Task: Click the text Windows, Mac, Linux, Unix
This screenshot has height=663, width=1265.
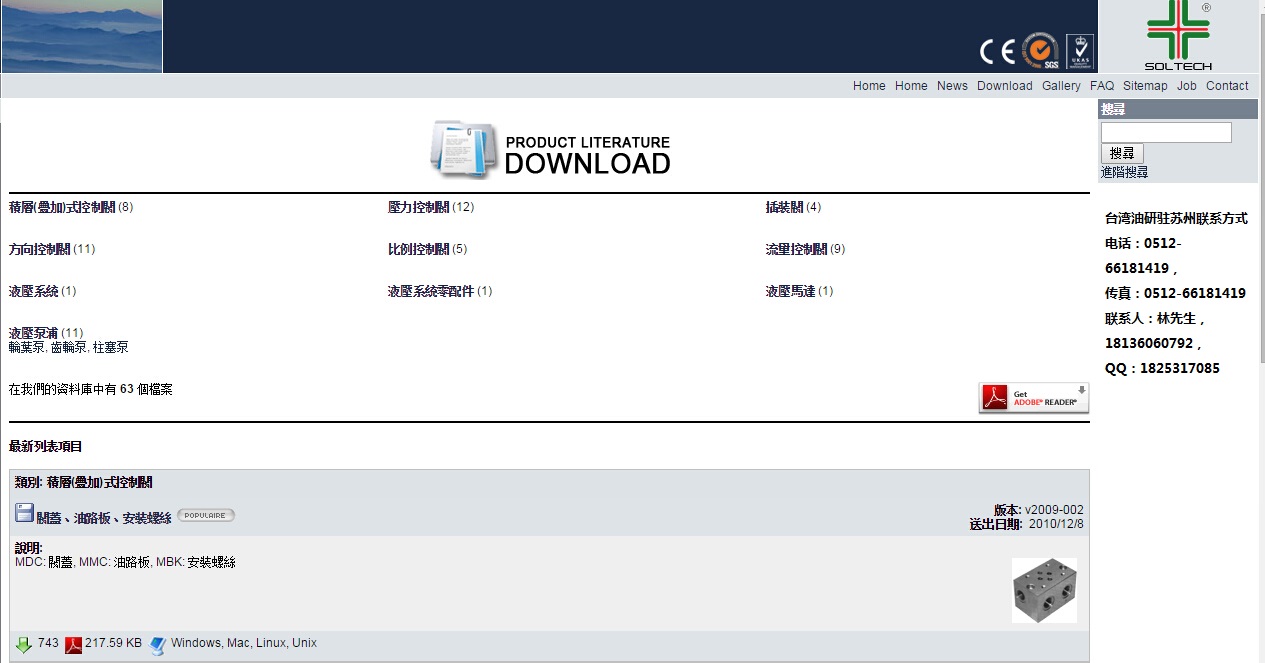Action: point(244,643)
